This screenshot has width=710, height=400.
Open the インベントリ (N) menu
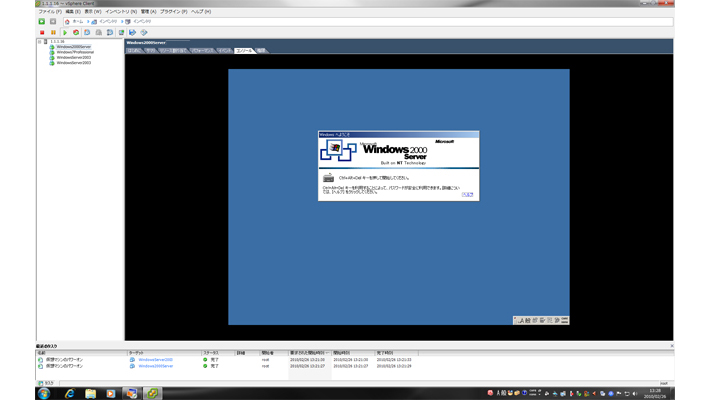pos(121,11)
